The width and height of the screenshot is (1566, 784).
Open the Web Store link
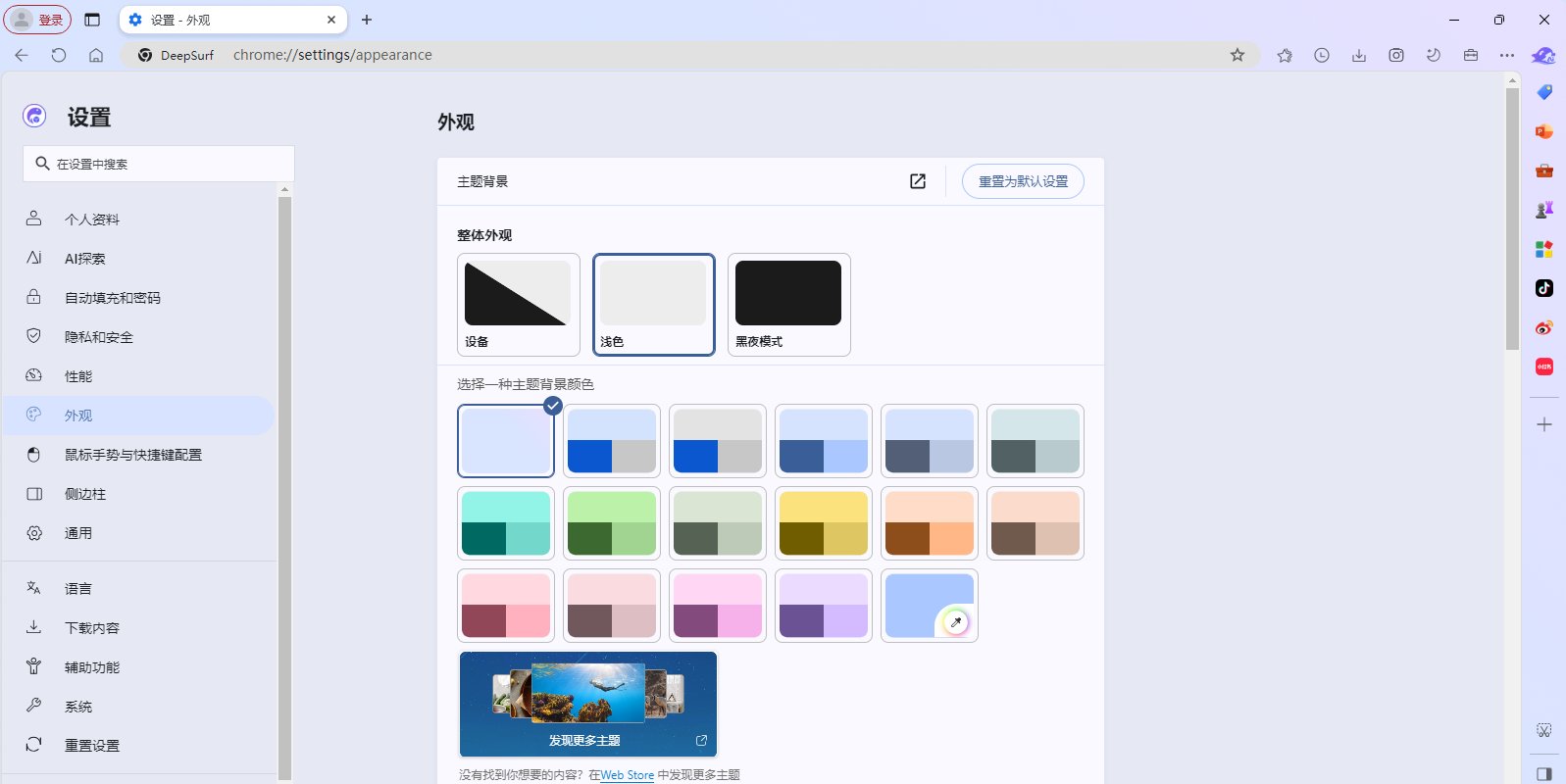point(627,775)
